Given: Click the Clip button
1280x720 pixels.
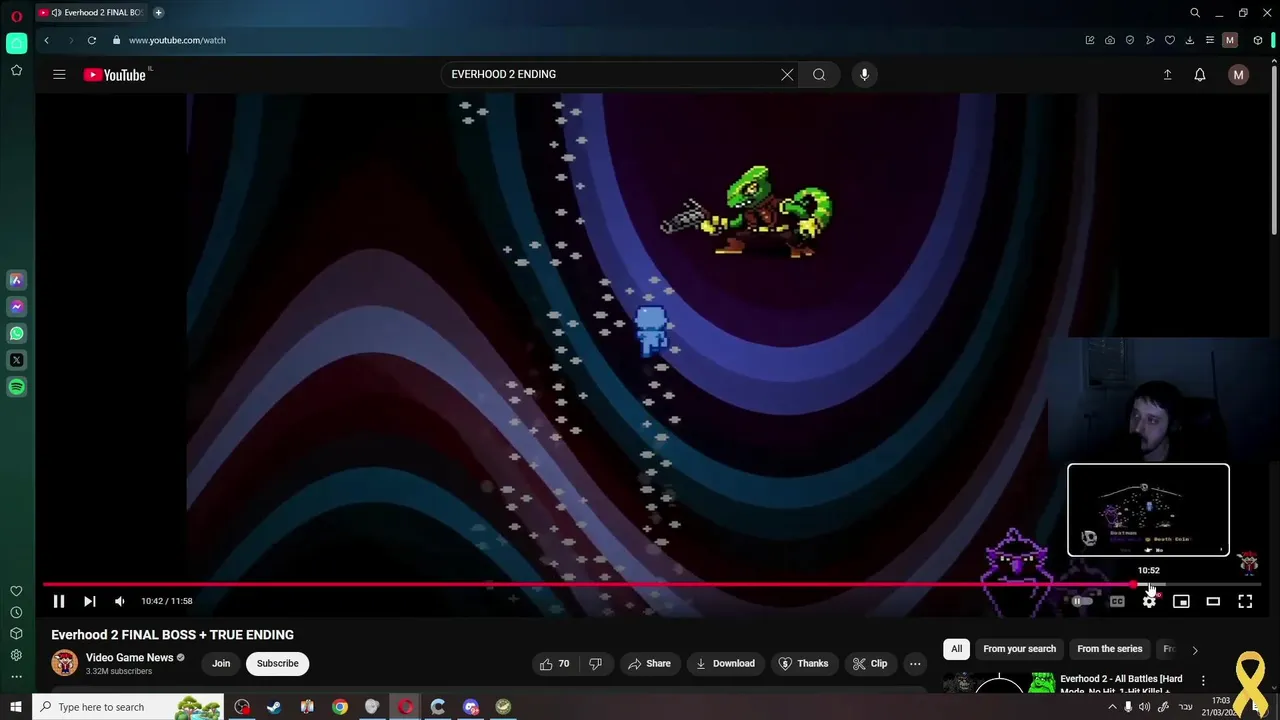Looking at the screenshot, I should click(869, 663).
